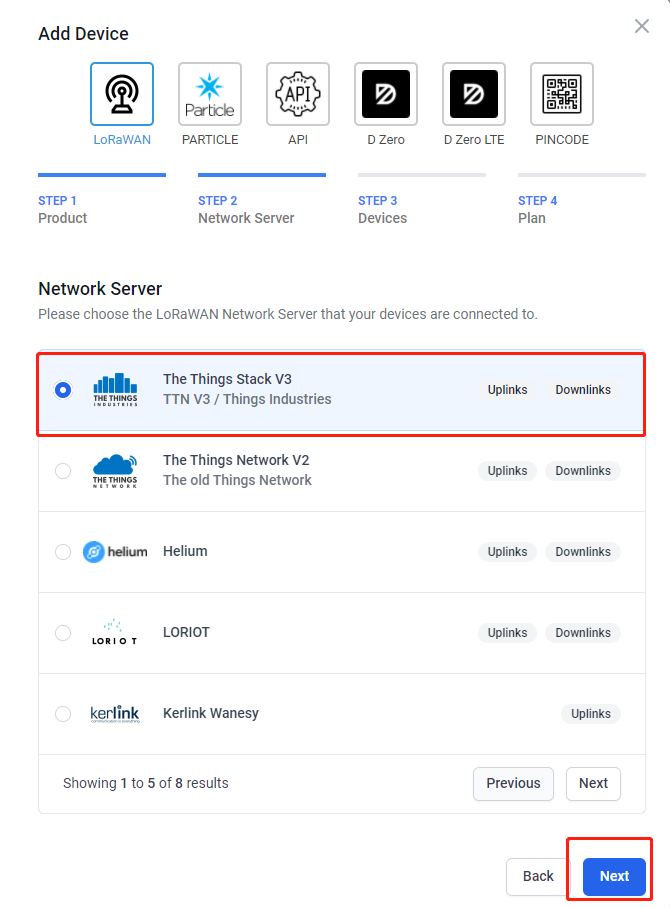Viewport: 670px width, 907px height.
Task: Select the LoRaWAN product icon
Action: pyautogui.click(x=122, y=94)
